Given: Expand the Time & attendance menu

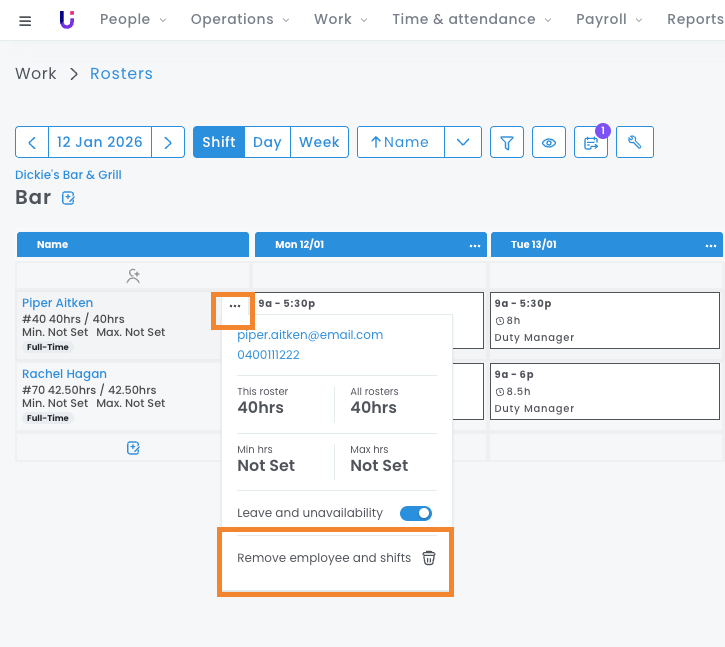Looking at the screenshot, I should tap(471, 19).
